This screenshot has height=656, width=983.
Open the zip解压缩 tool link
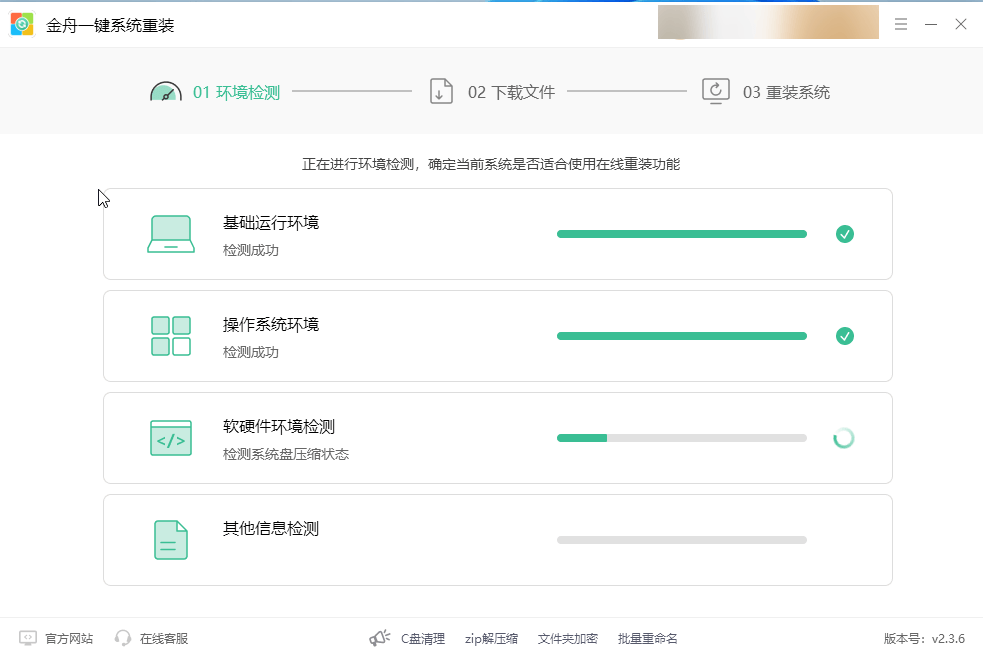(x=492, y=638)
